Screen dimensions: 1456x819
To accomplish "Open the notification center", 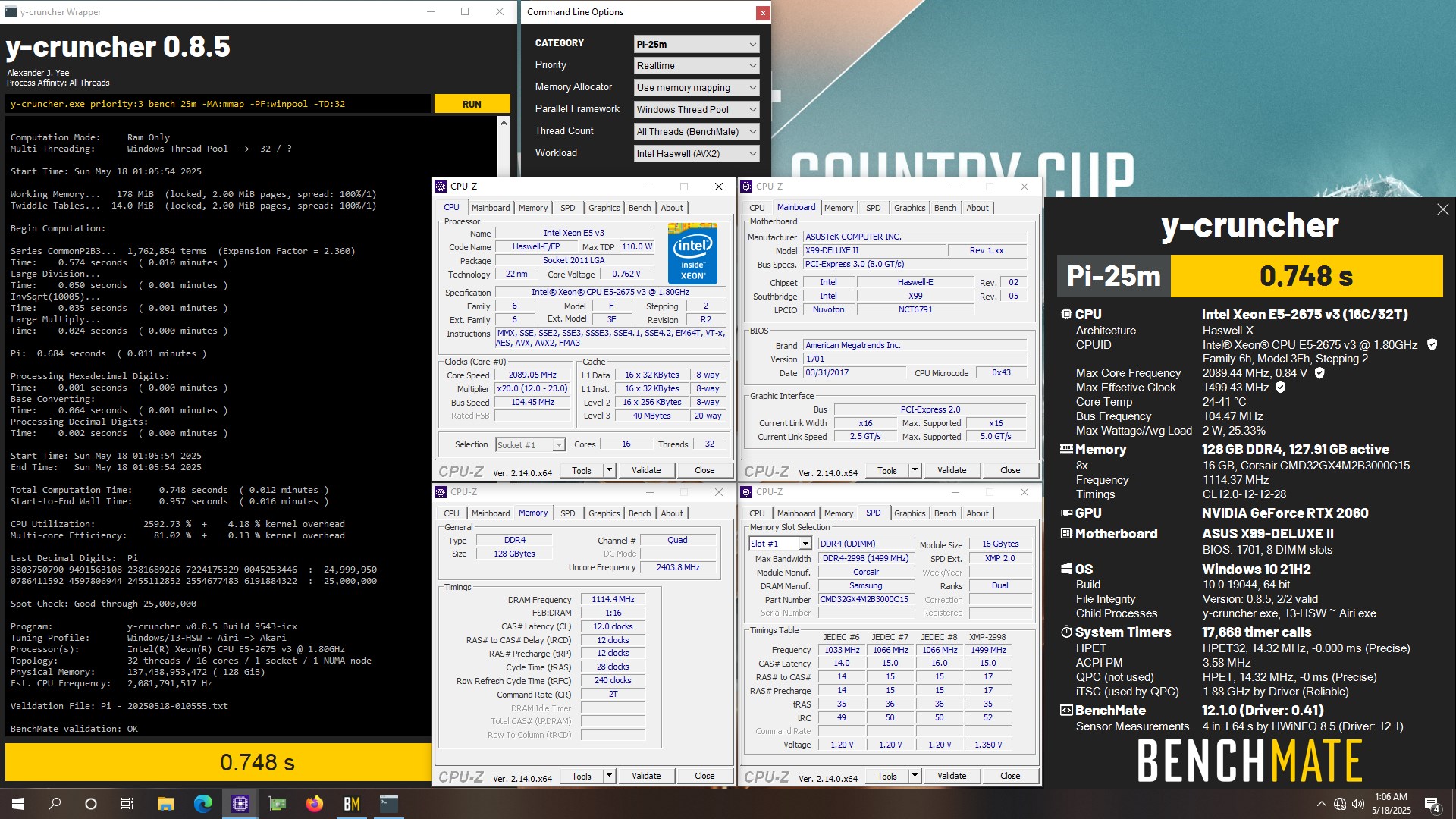I will point(1432,804).
